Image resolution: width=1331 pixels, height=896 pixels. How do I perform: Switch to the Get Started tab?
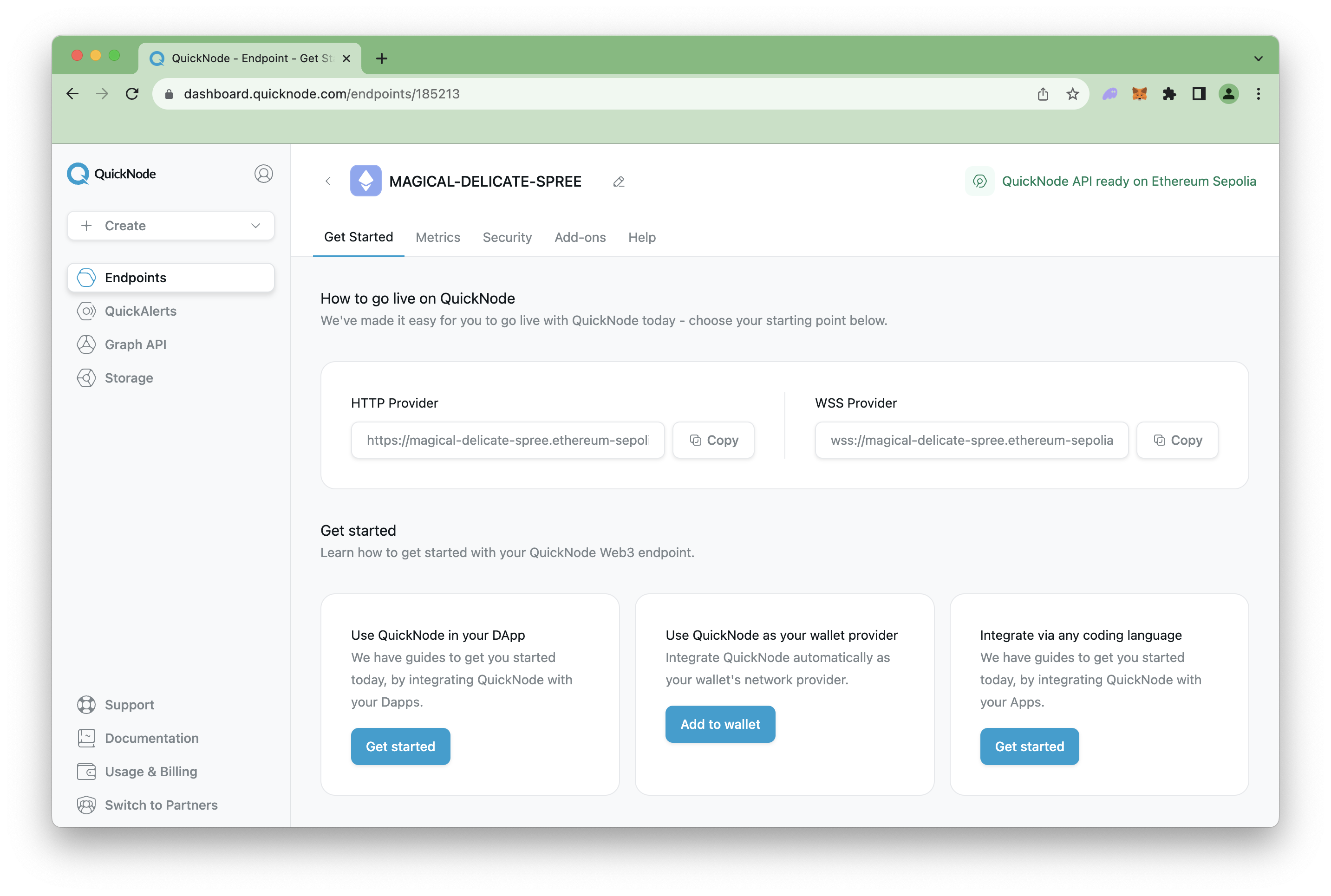click(x=359, y=237)
